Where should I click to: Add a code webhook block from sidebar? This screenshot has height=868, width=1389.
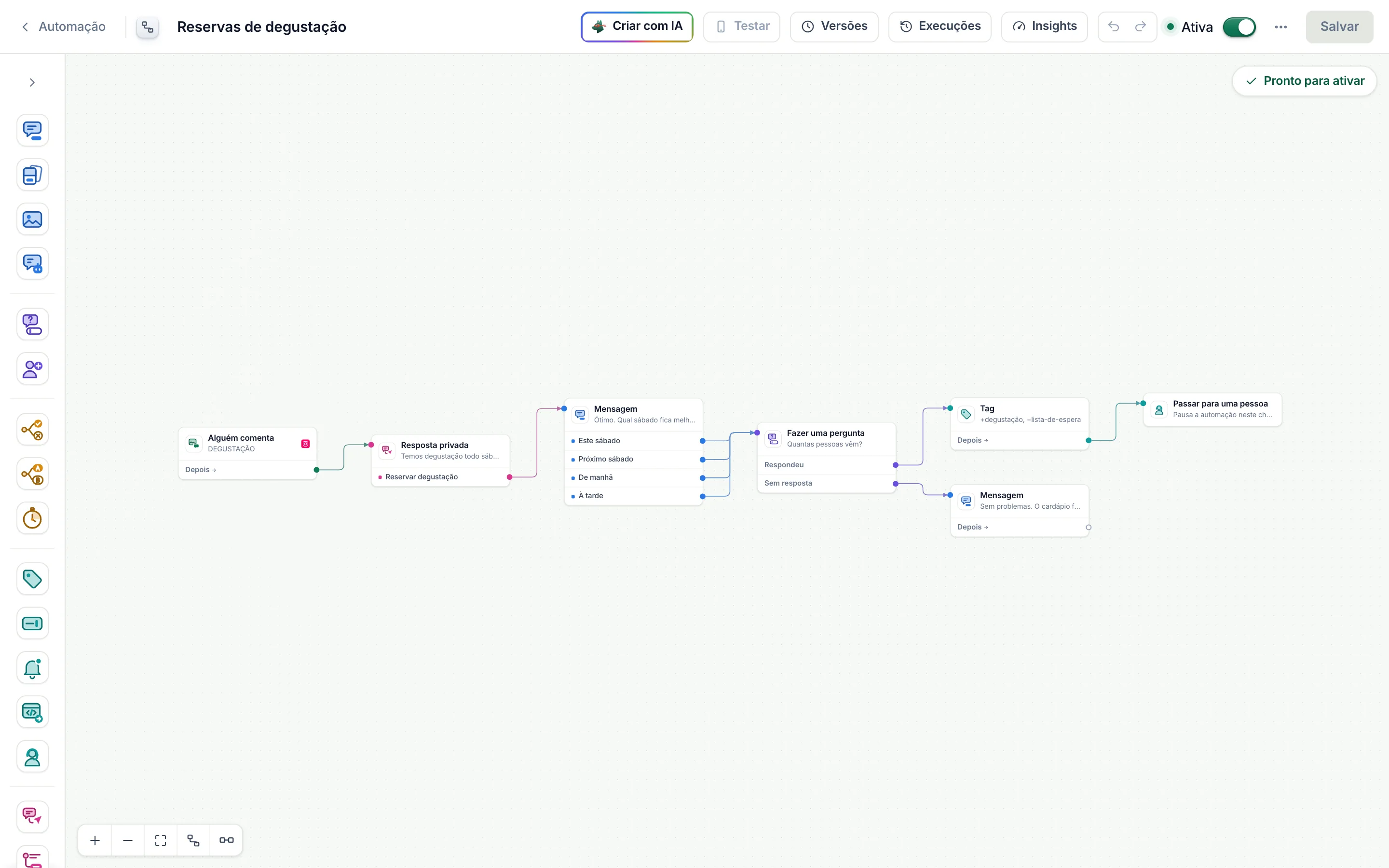tap(33, 712)
